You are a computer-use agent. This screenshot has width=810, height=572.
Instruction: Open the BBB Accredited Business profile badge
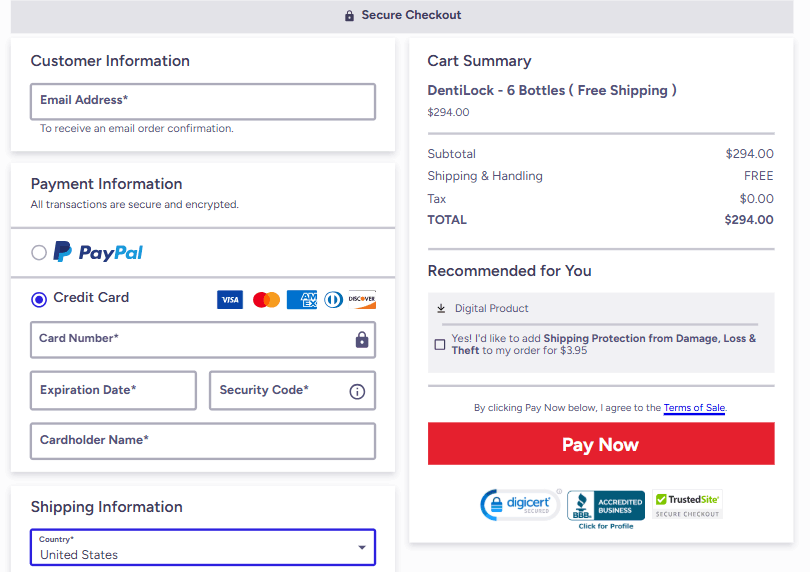606,508
